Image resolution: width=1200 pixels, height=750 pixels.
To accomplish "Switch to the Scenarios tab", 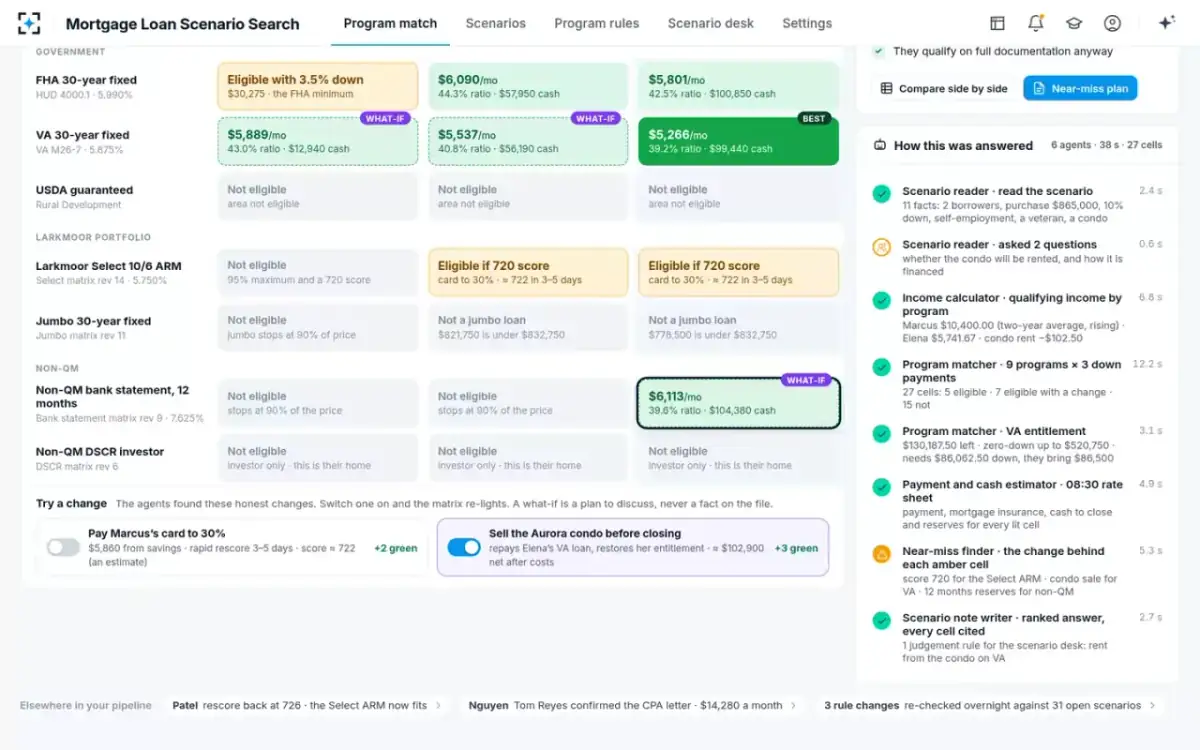I will 495,23.
